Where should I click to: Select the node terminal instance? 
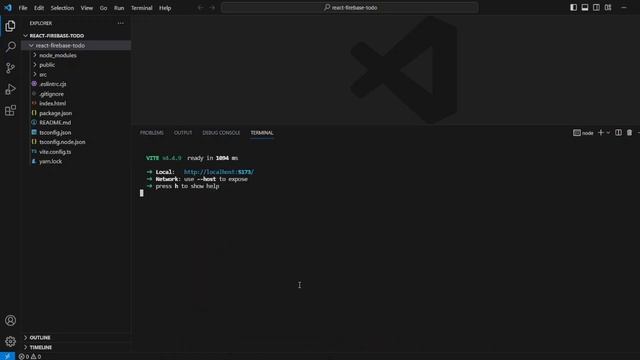pos(583,133)
